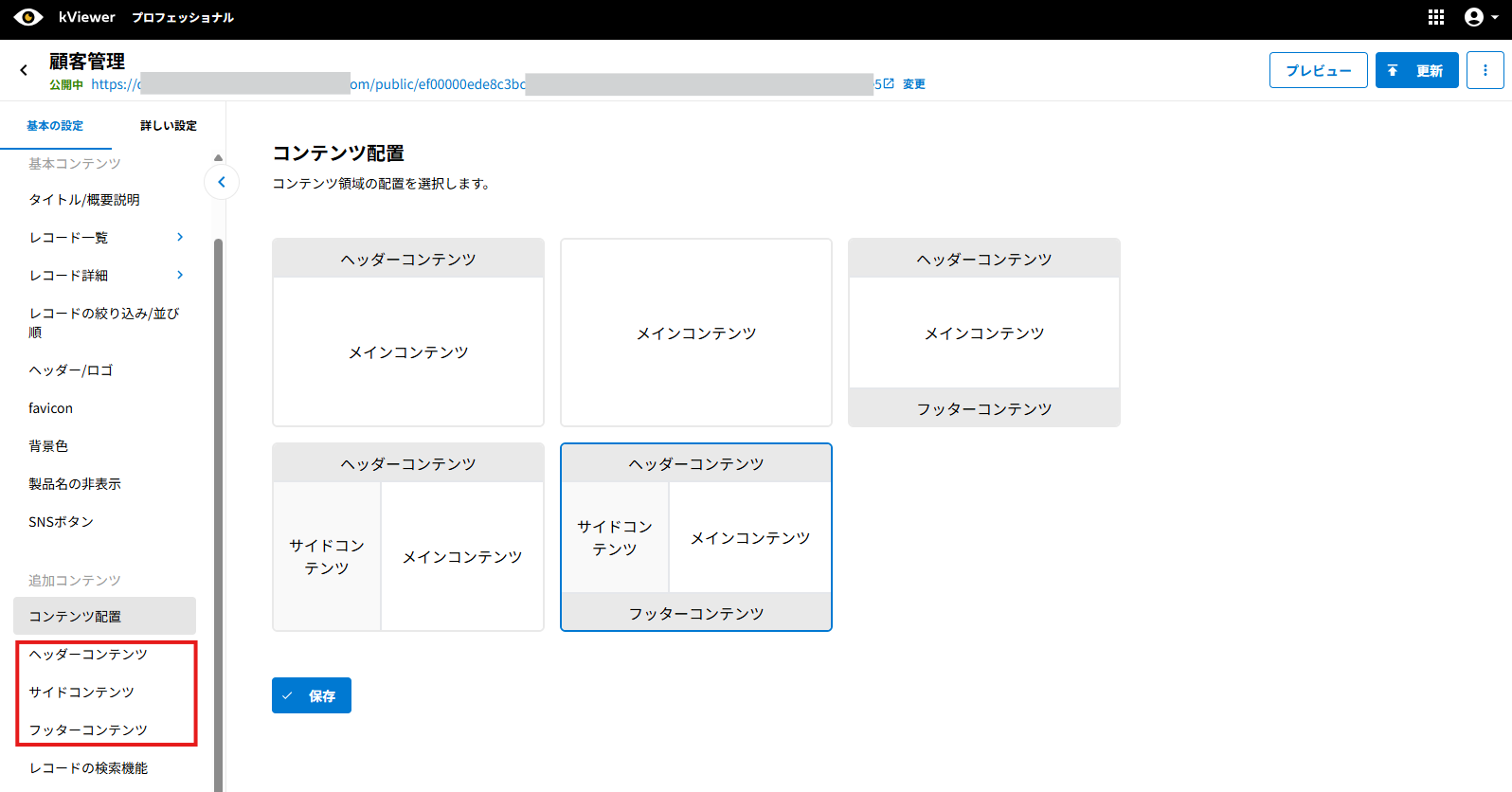Select the header, side and main layout without footer

[x=407, y=537]
